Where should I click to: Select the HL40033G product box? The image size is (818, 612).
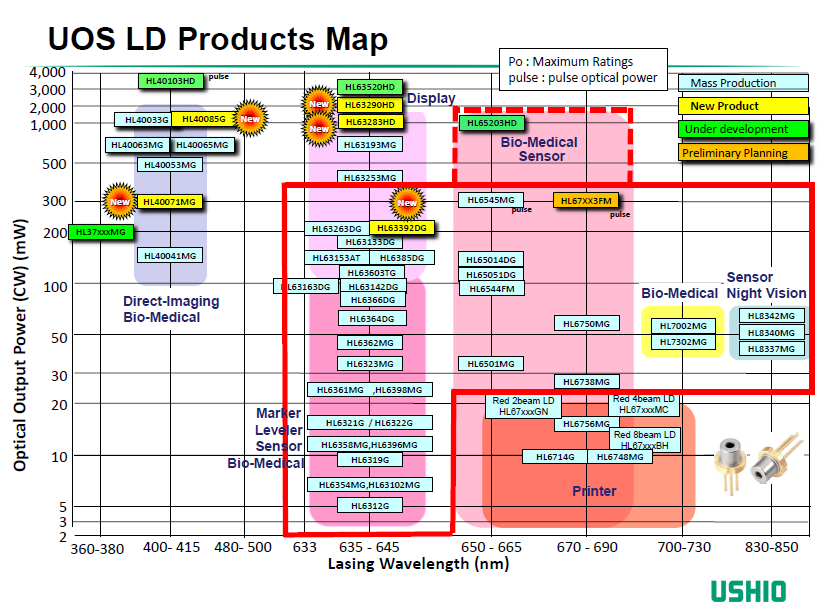coord(143,119)
